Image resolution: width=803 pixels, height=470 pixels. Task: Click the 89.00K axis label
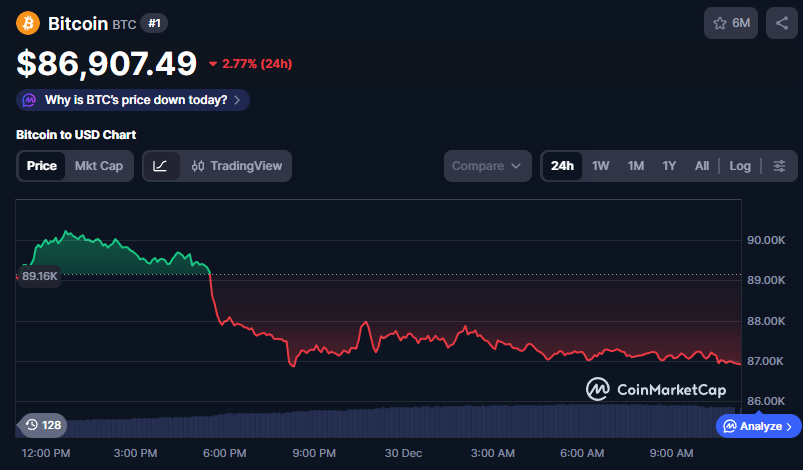(x=766, y=280)
